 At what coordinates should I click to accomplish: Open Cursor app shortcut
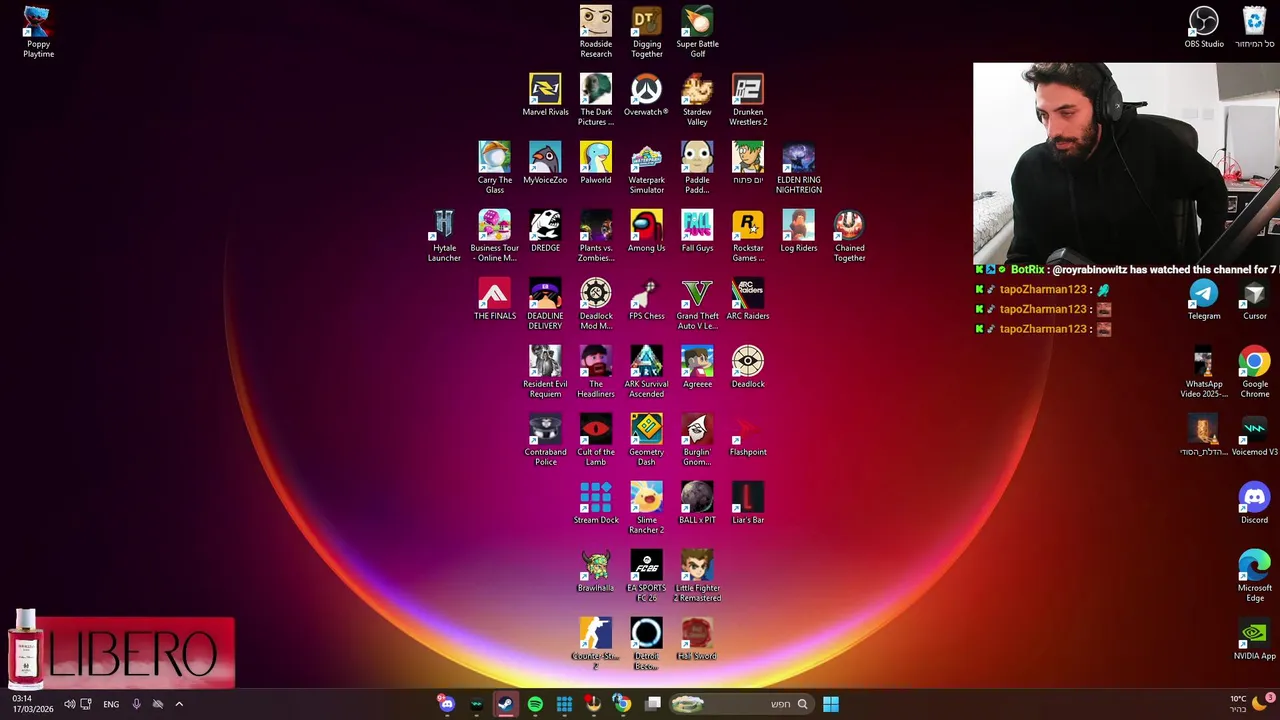tap(1255, 299)
